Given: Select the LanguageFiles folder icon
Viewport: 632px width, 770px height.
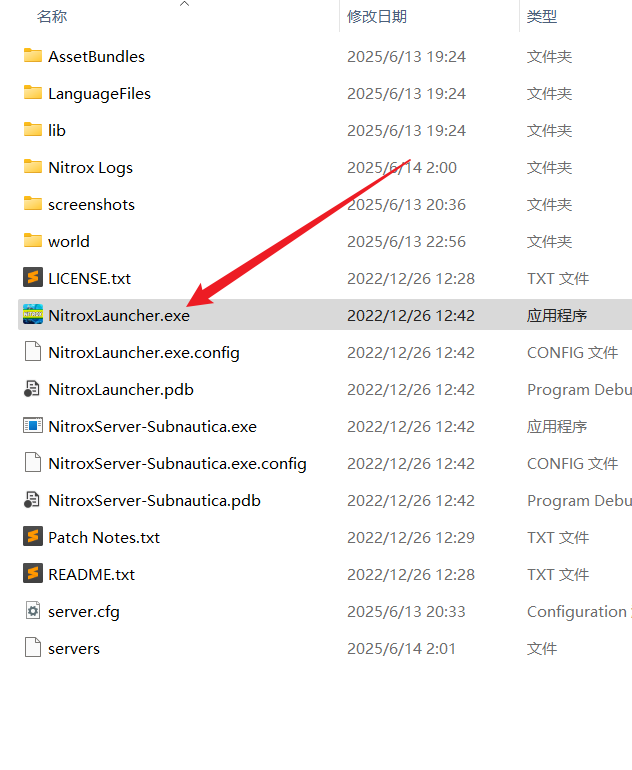Looking at the screenshot, I should point(33,92).
